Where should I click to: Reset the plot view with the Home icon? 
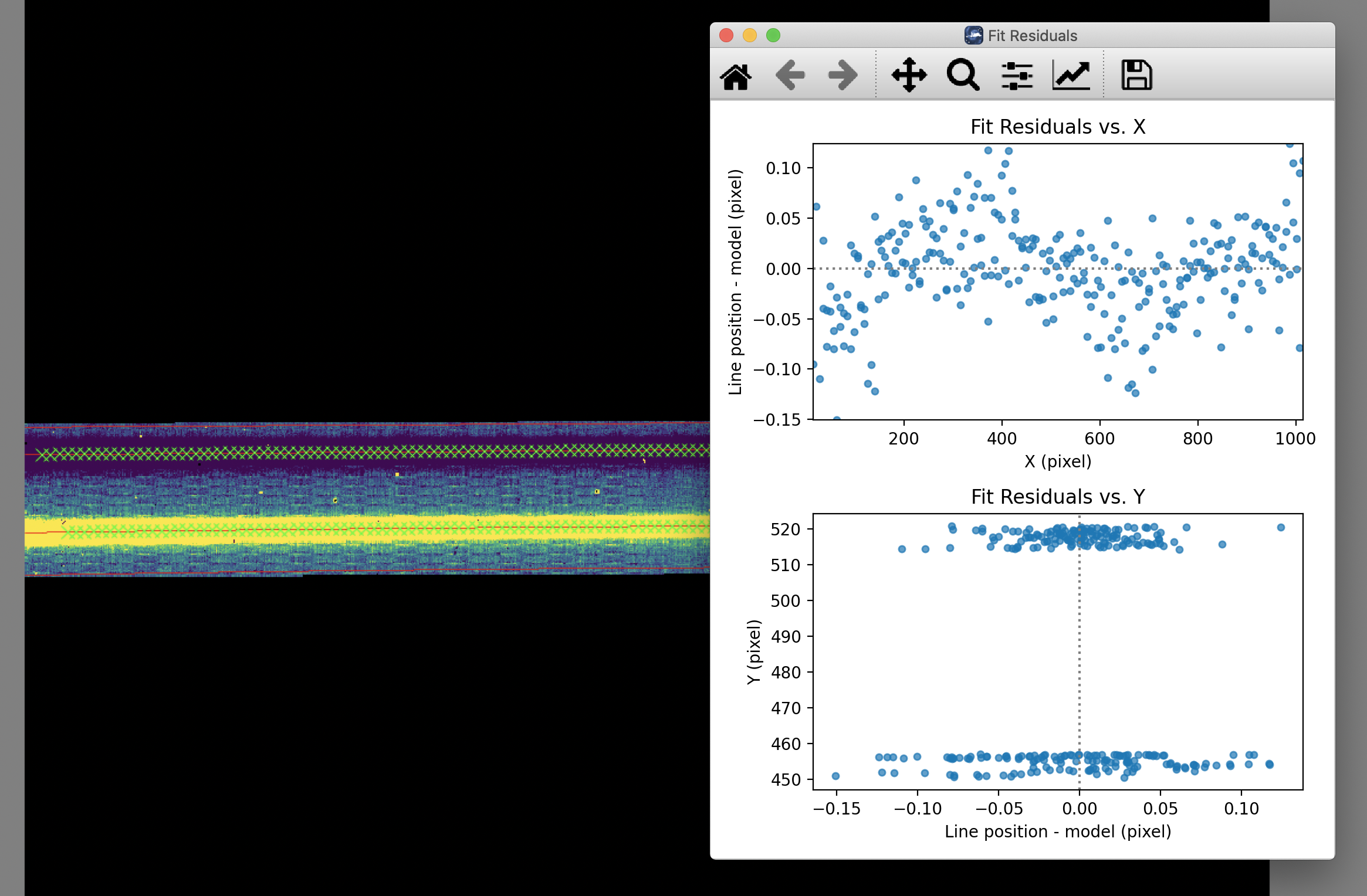(x=736, y=76)
